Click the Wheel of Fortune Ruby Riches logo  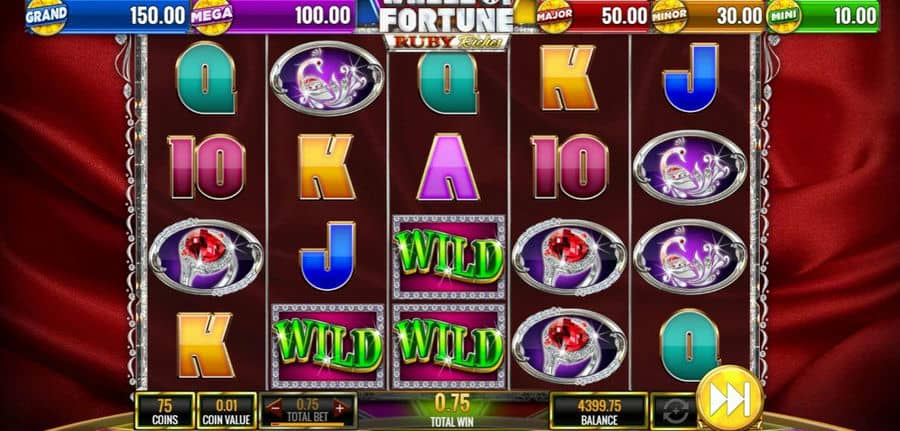point(446,24)
